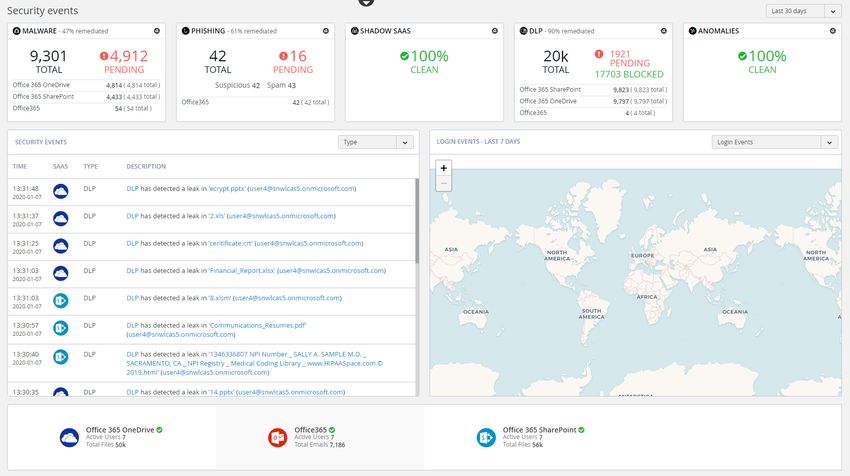This screenshot has height=476, width=850.
Task: Select the DLP Office 365 SharePoint 9,823 row
Action: [593, 89]
